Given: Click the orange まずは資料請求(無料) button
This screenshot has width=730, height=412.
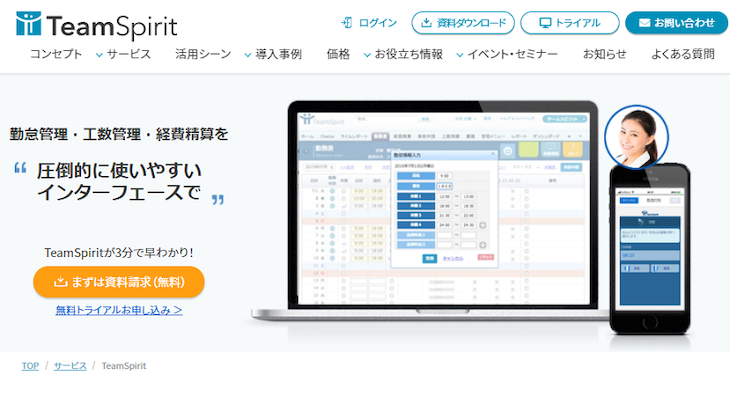Looking at the screenshot, I should (x=119, y=282).
